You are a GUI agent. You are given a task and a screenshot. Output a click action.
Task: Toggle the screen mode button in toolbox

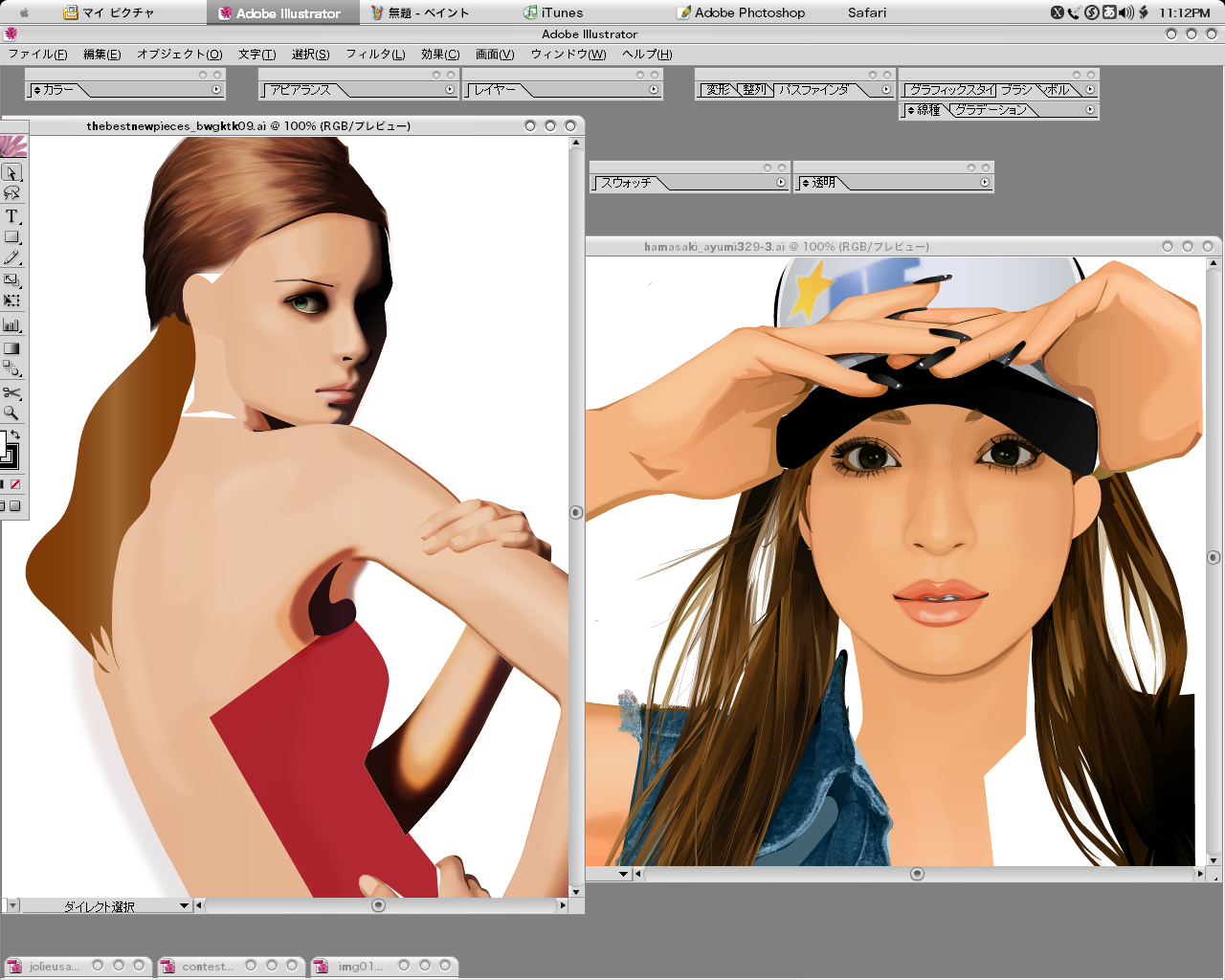tap(14, 506)
